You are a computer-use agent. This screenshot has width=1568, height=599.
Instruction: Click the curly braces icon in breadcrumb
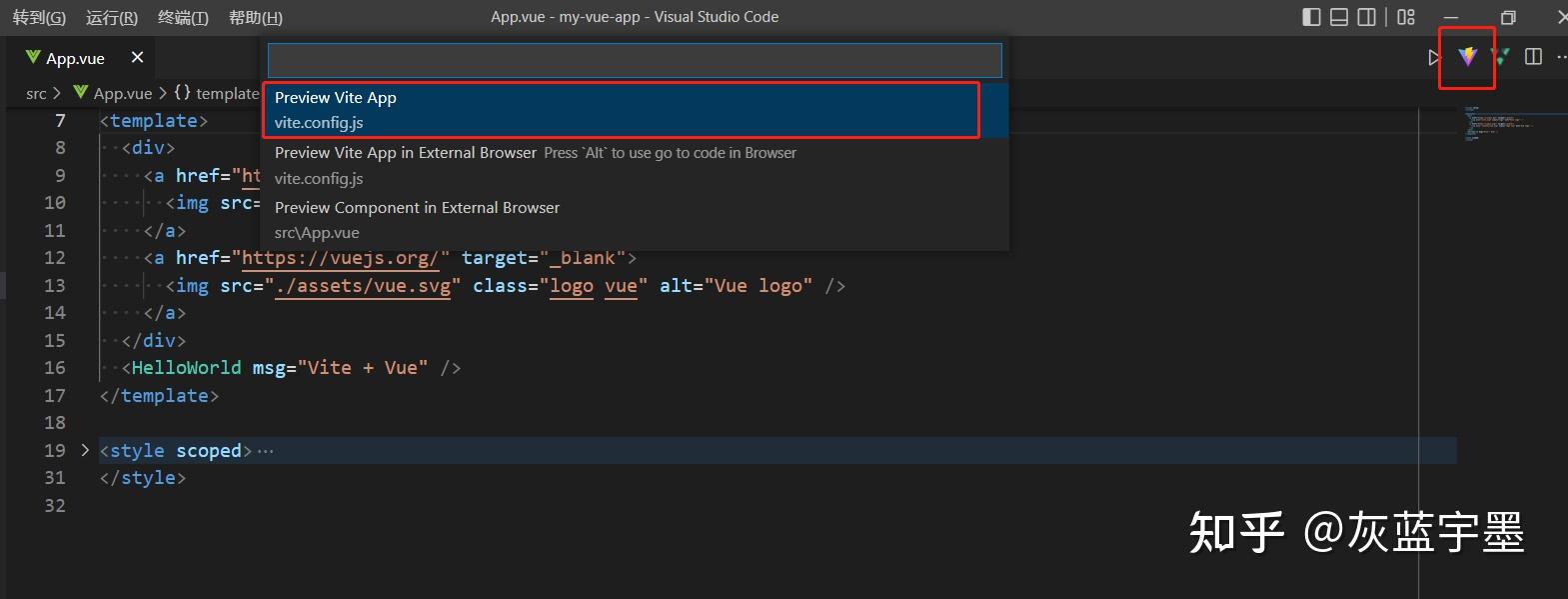(x=182, y=92)
